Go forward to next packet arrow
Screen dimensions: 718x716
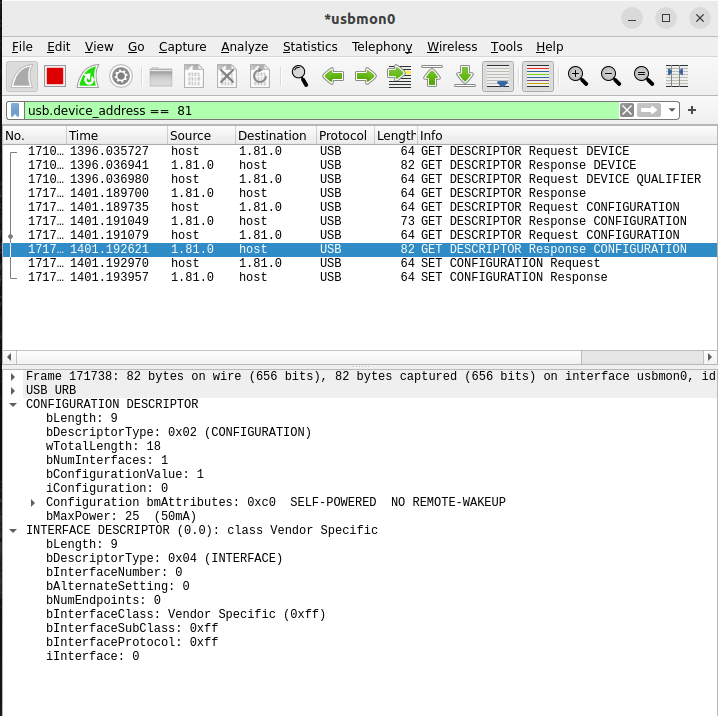[366, 76]
